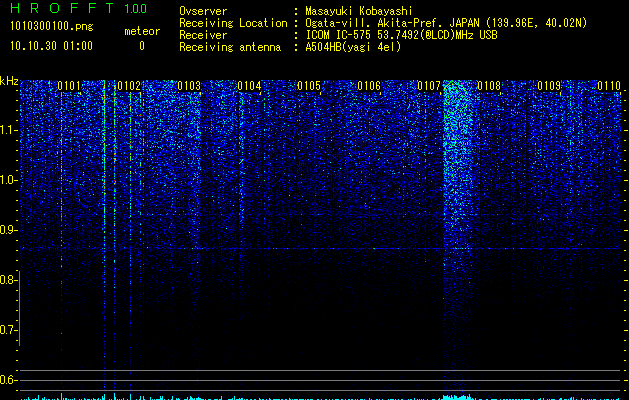This screenshot has width=629, height=400.
Task: Click the observer name Masayuki Kobayashi
Action: tap(359, 11)
